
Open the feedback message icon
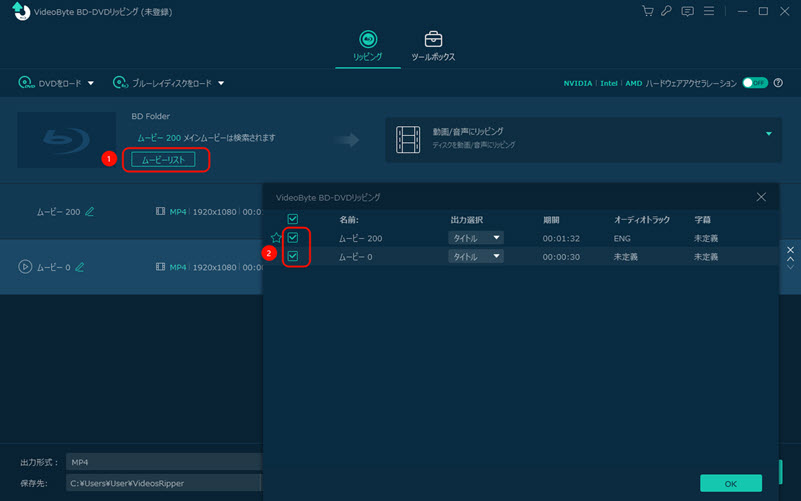(x=687, y=11)
